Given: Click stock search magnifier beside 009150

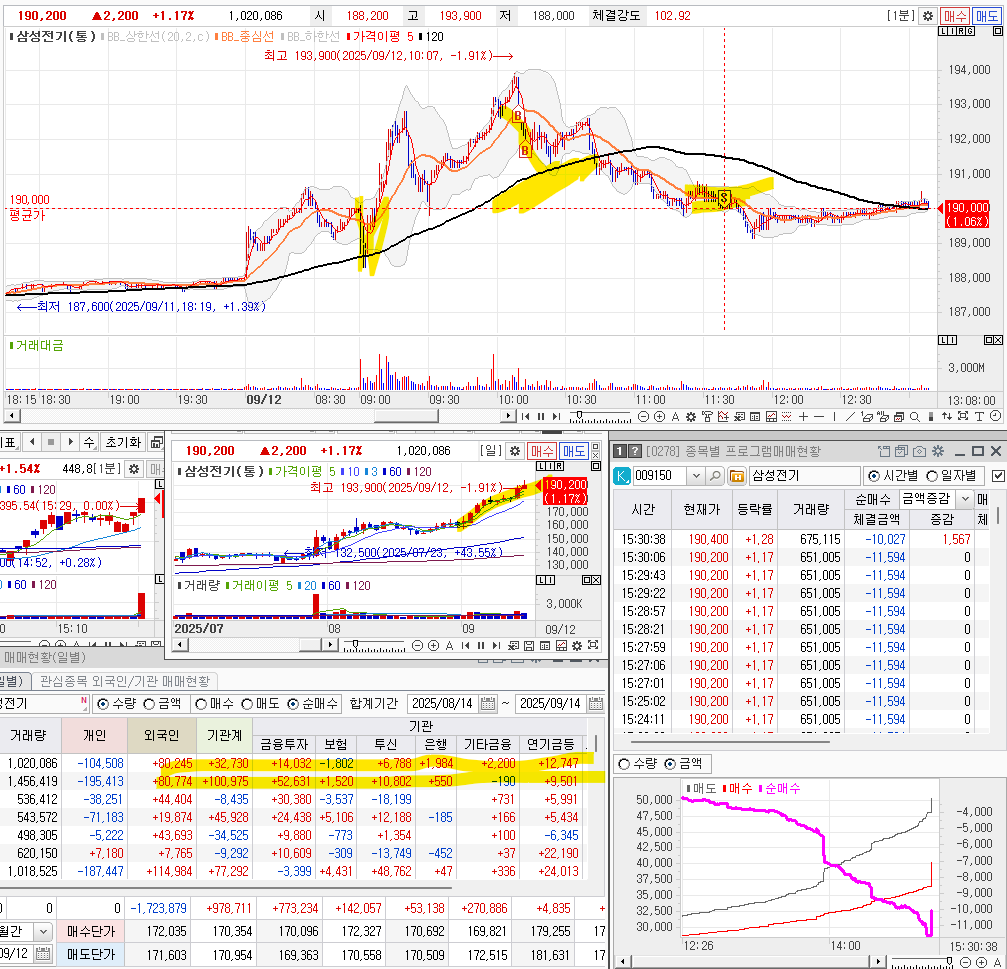Looking at the screenshot, I should click(x=714, y=476).
